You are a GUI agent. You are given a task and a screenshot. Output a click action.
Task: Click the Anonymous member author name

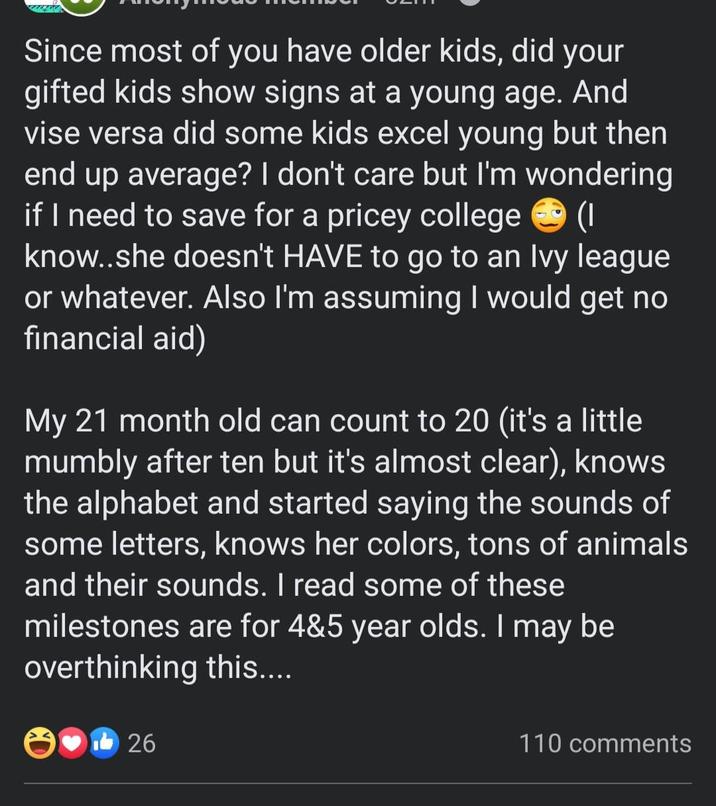point(240,4)
